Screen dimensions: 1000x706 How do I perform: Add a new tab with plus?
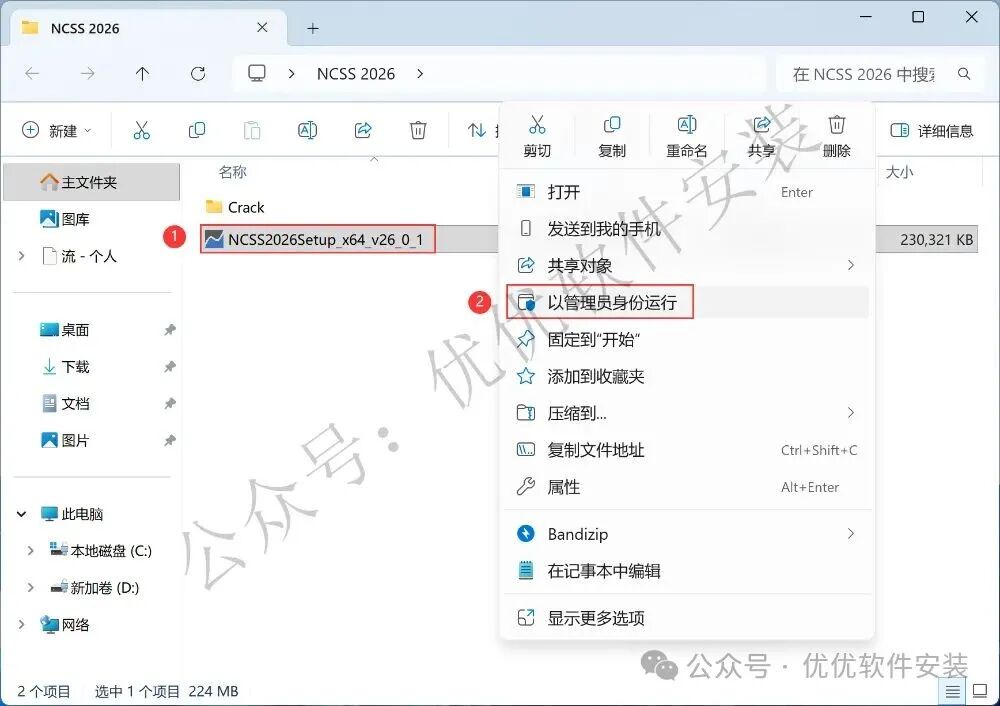coord(312,28)
